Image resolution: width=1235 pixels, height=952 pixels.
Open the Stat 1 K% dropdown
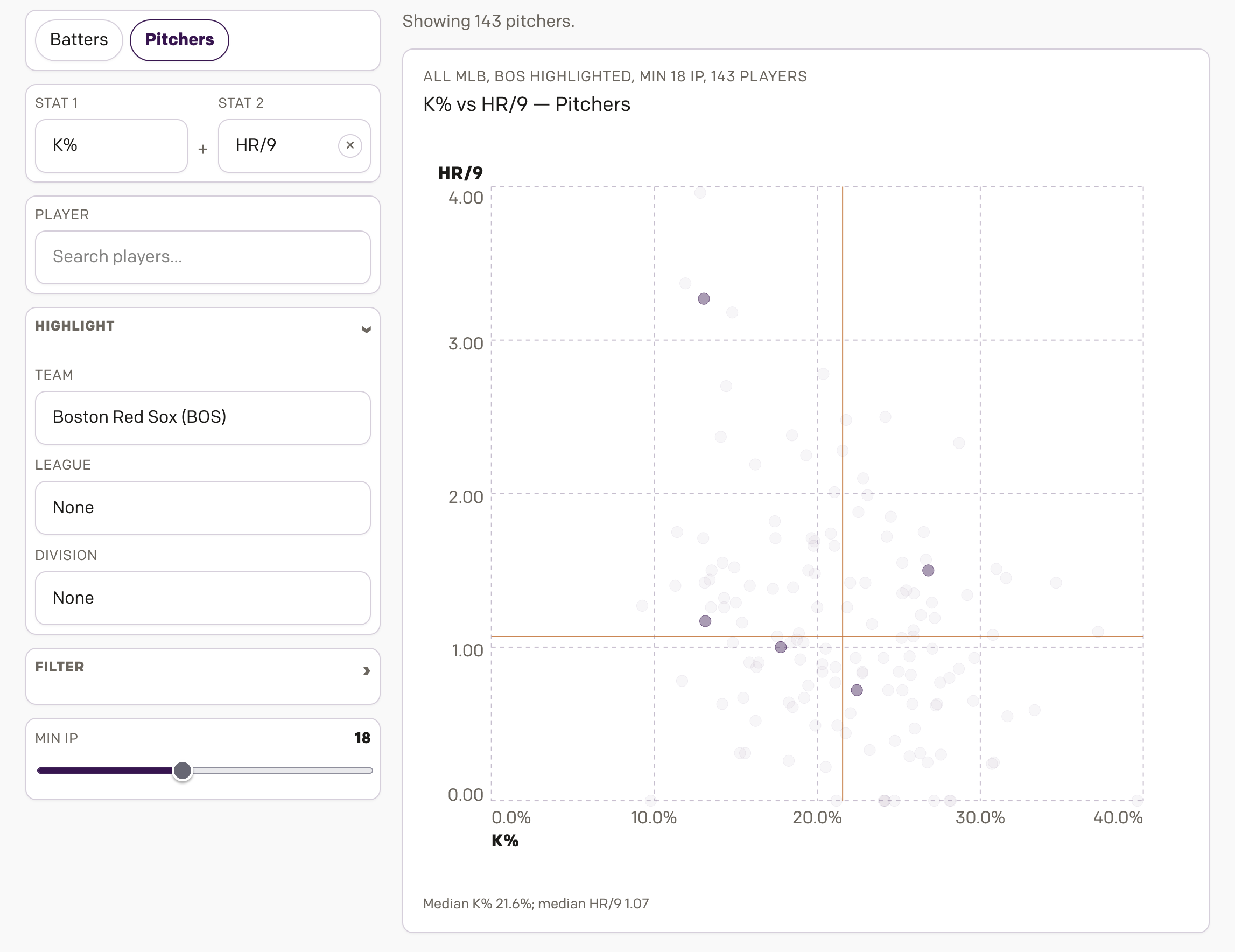coord(111,145)
